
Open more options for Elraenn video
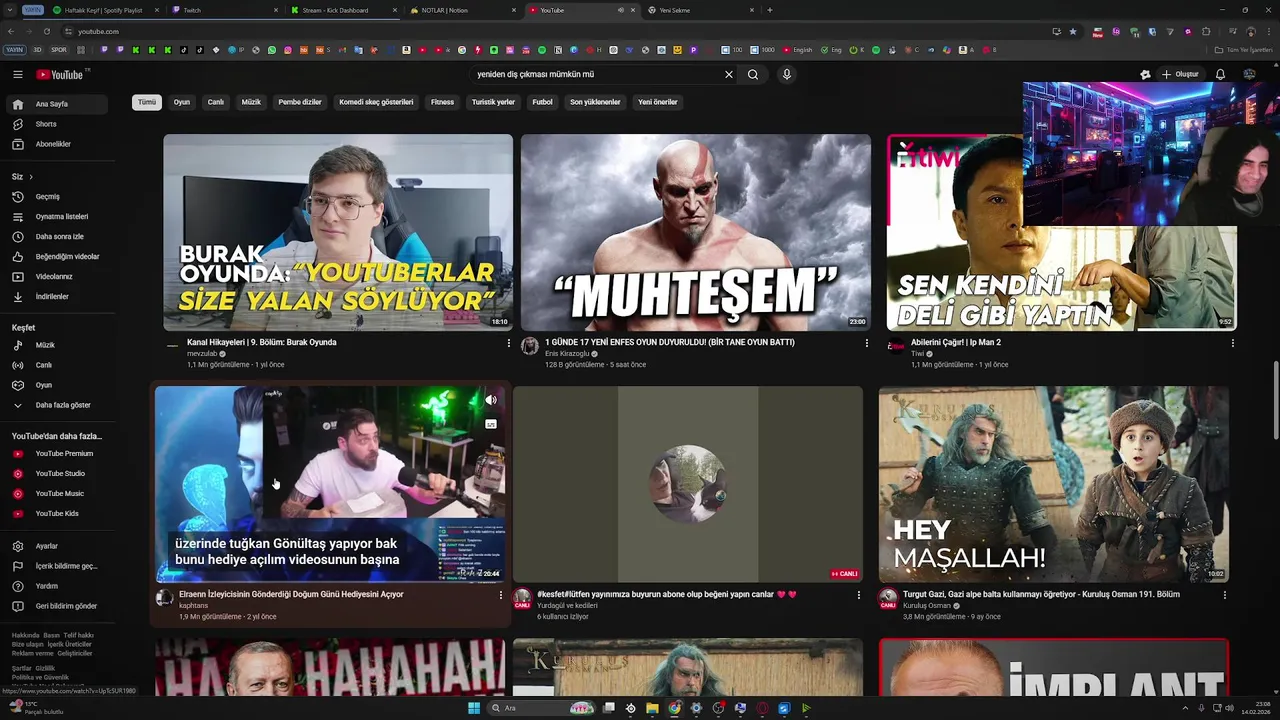tap(501, 595)
